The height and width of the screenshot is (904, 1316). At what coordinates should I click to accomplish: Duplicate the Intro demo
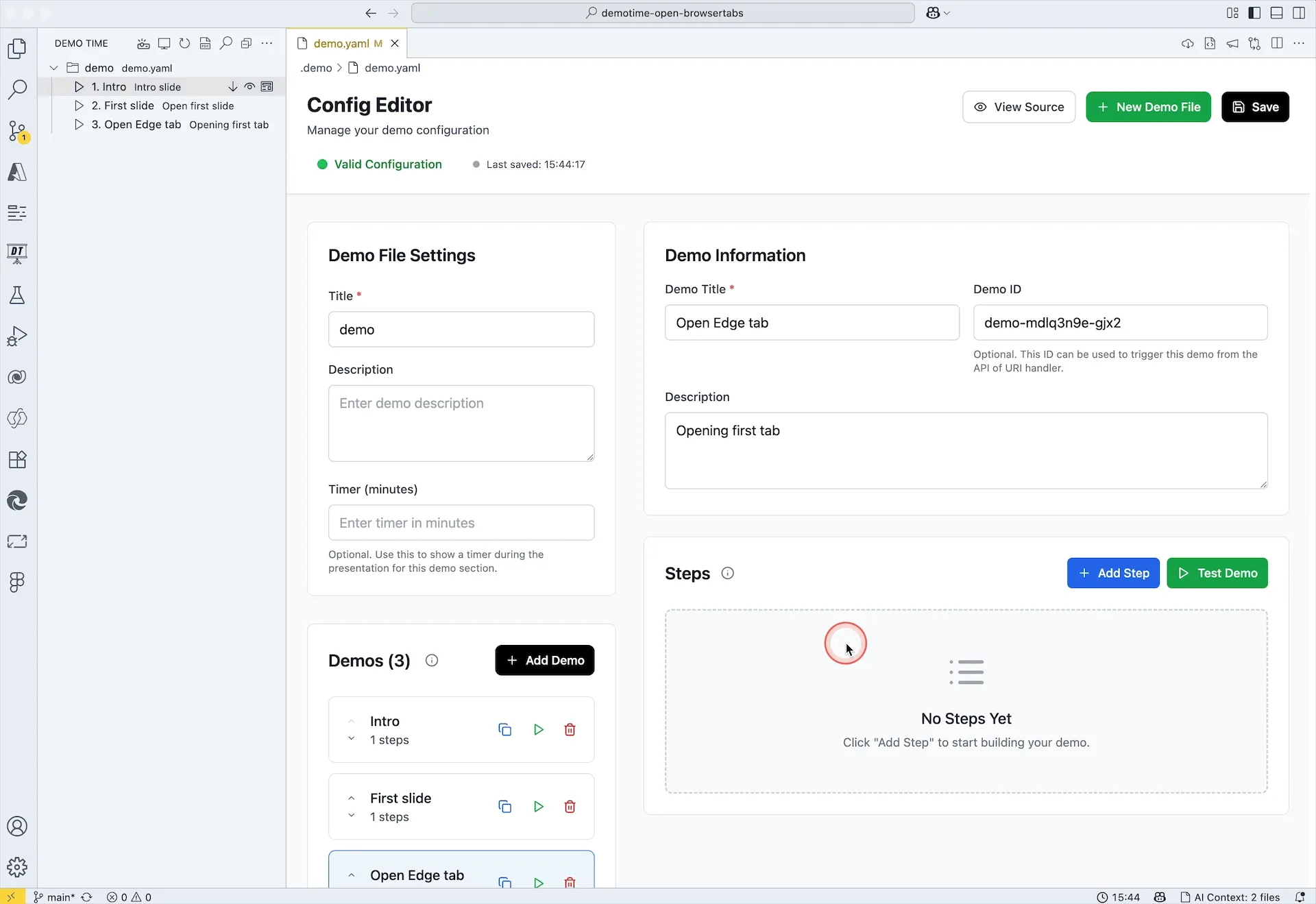[x=504, y=730]
